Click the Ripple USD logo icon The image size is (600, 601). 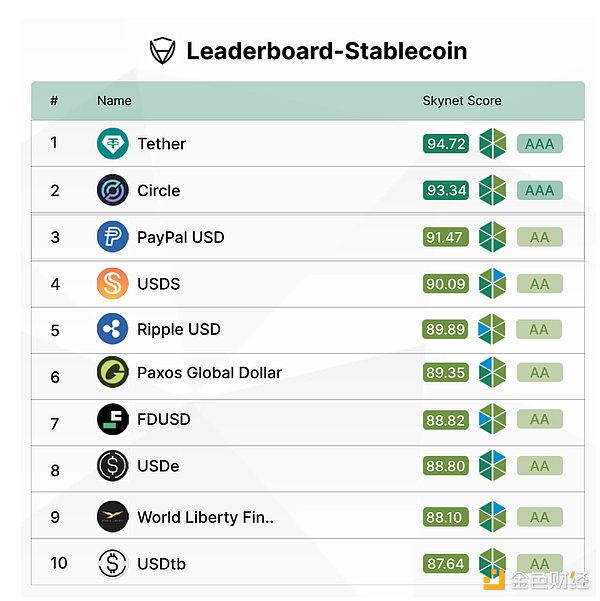113,329
